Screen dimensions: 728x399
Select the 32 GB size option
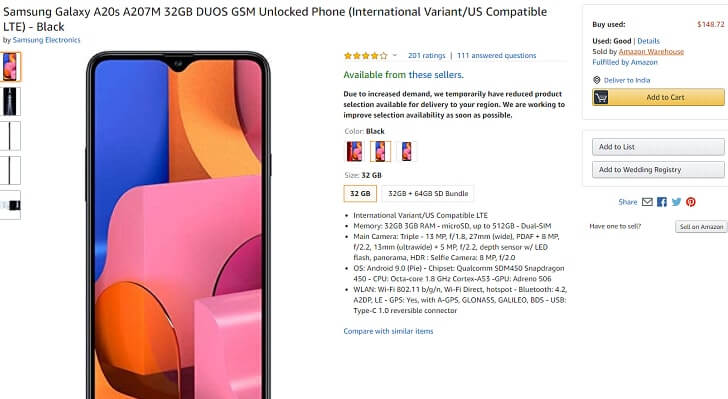click(x=360, y=193)
